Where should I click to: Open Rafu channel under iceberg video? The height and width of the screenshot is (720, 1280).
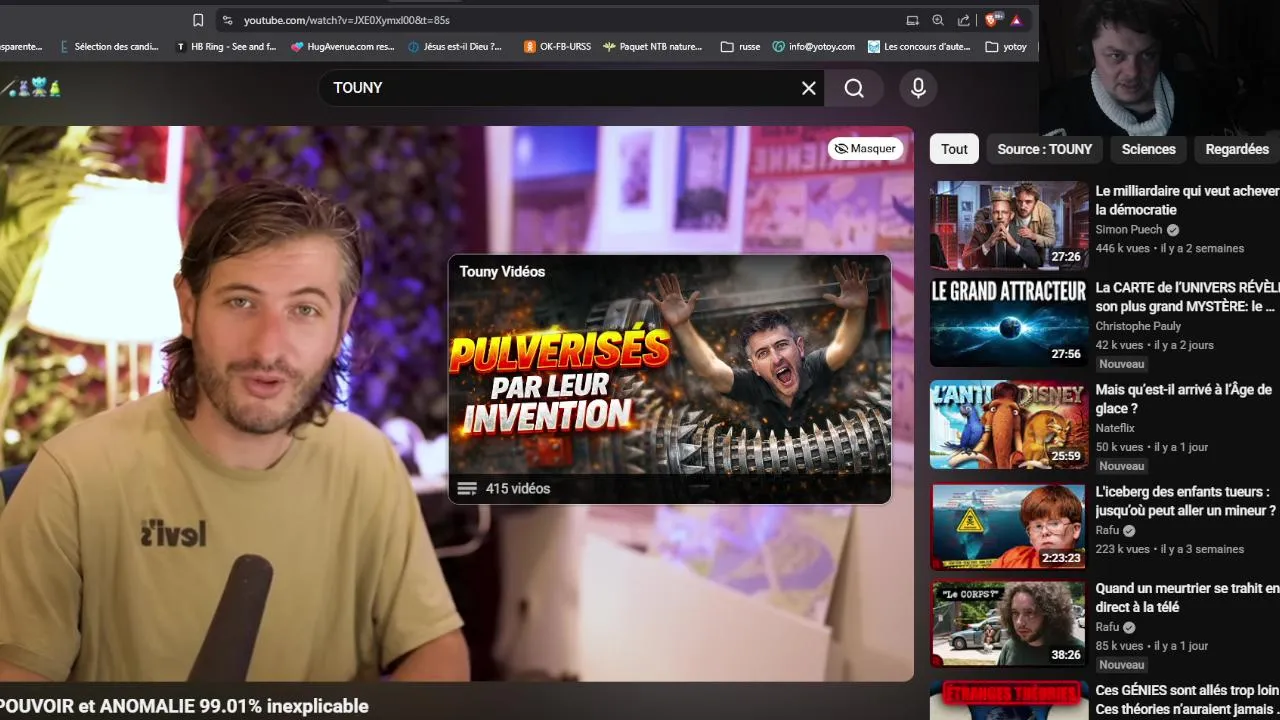[1107, 530]
